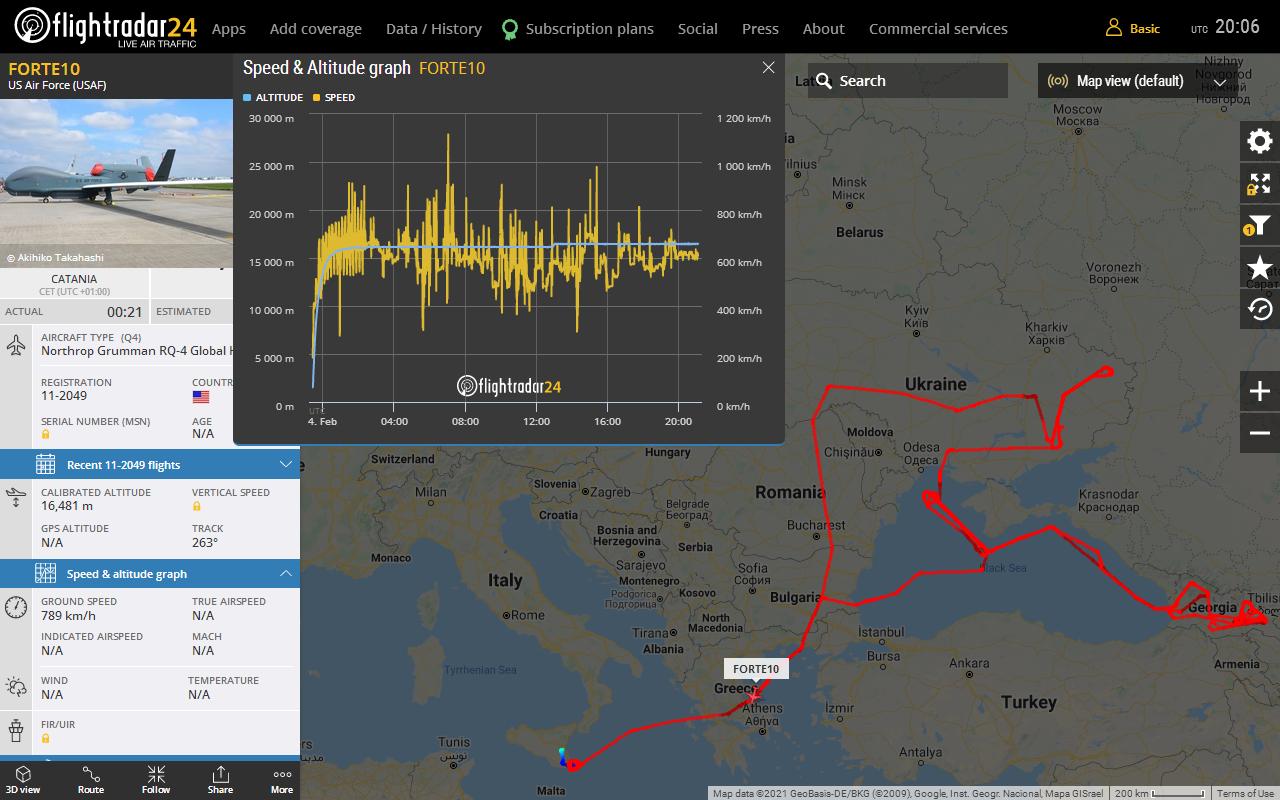Show the flight Route

(x=91, y=780)
